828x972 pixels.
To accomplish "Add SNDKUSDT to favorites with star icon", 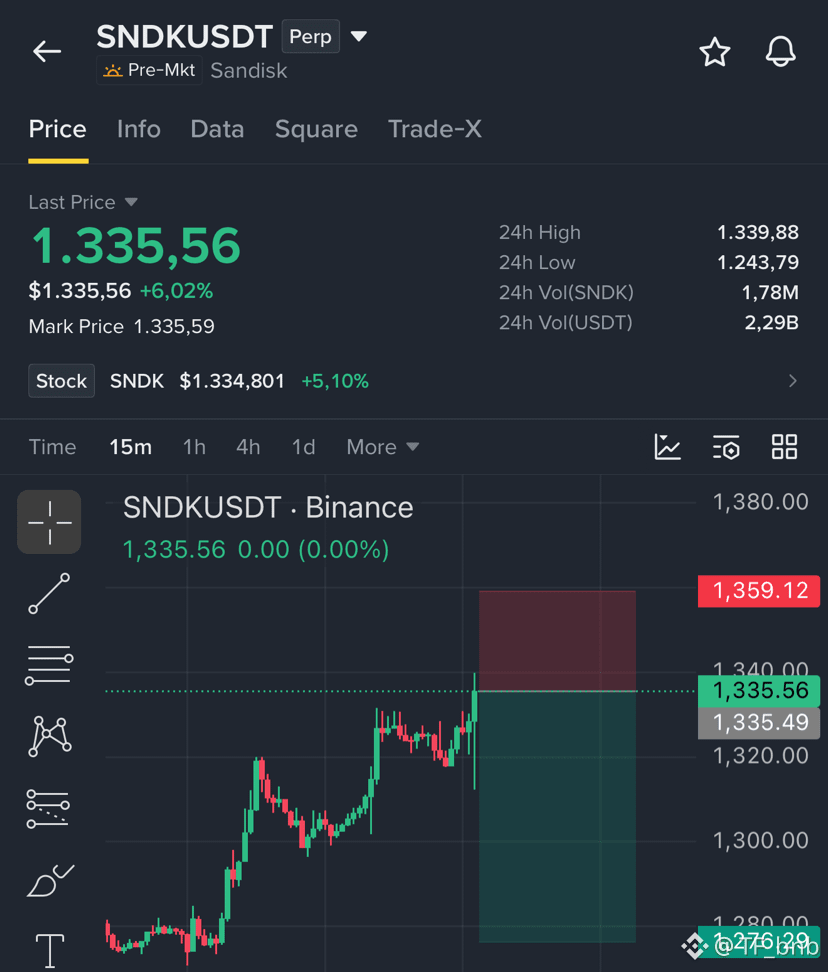I will (715, 51).
